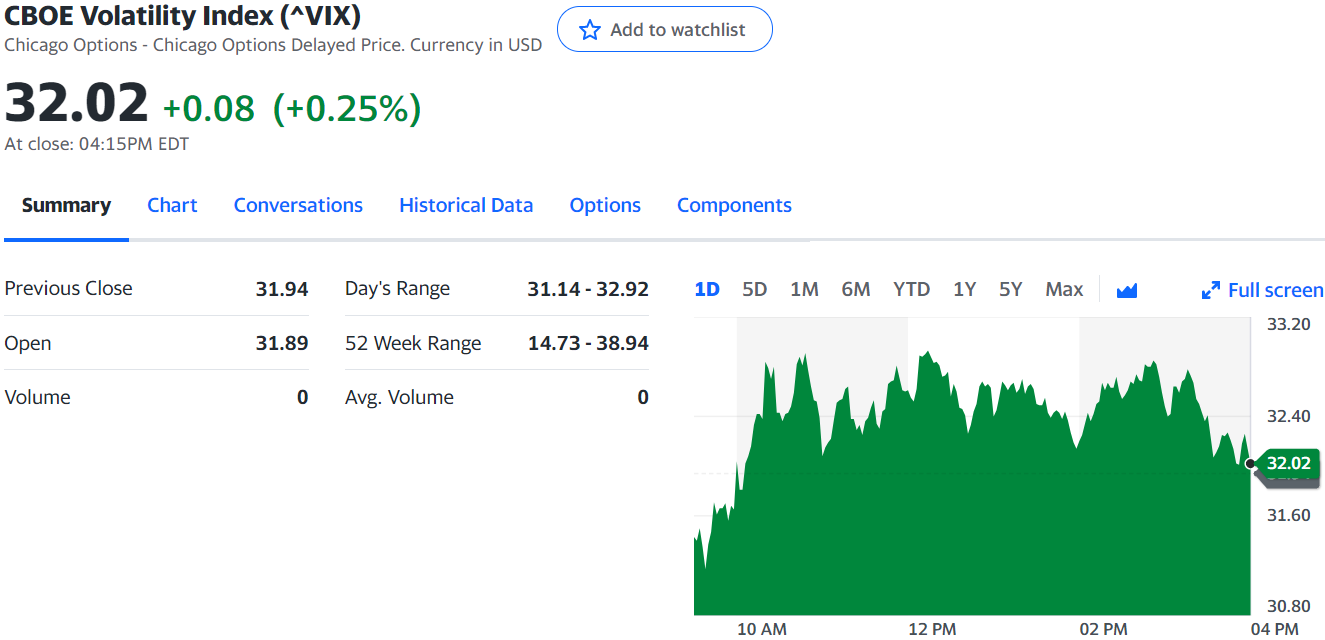The height and width of the screenshot is (640, 1325).
Task: Click the Full screen expand arrows icon
Action: (x=1210, y=290)
